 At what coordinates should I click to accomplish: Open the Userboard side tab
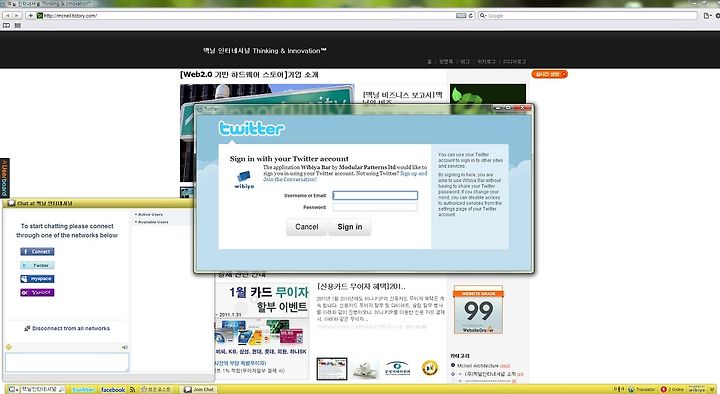(5, 178)
